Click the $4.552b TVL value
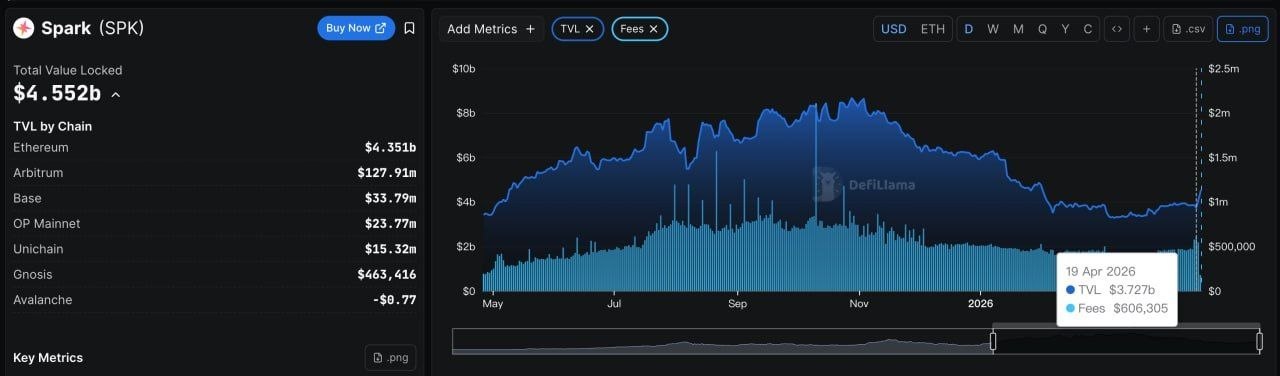 coord(57,94)
